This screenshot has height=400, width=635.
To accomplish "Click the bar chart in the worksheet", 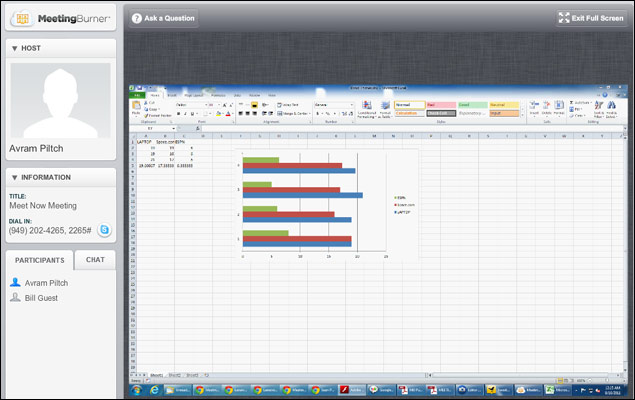I will (x=327, y=205).
